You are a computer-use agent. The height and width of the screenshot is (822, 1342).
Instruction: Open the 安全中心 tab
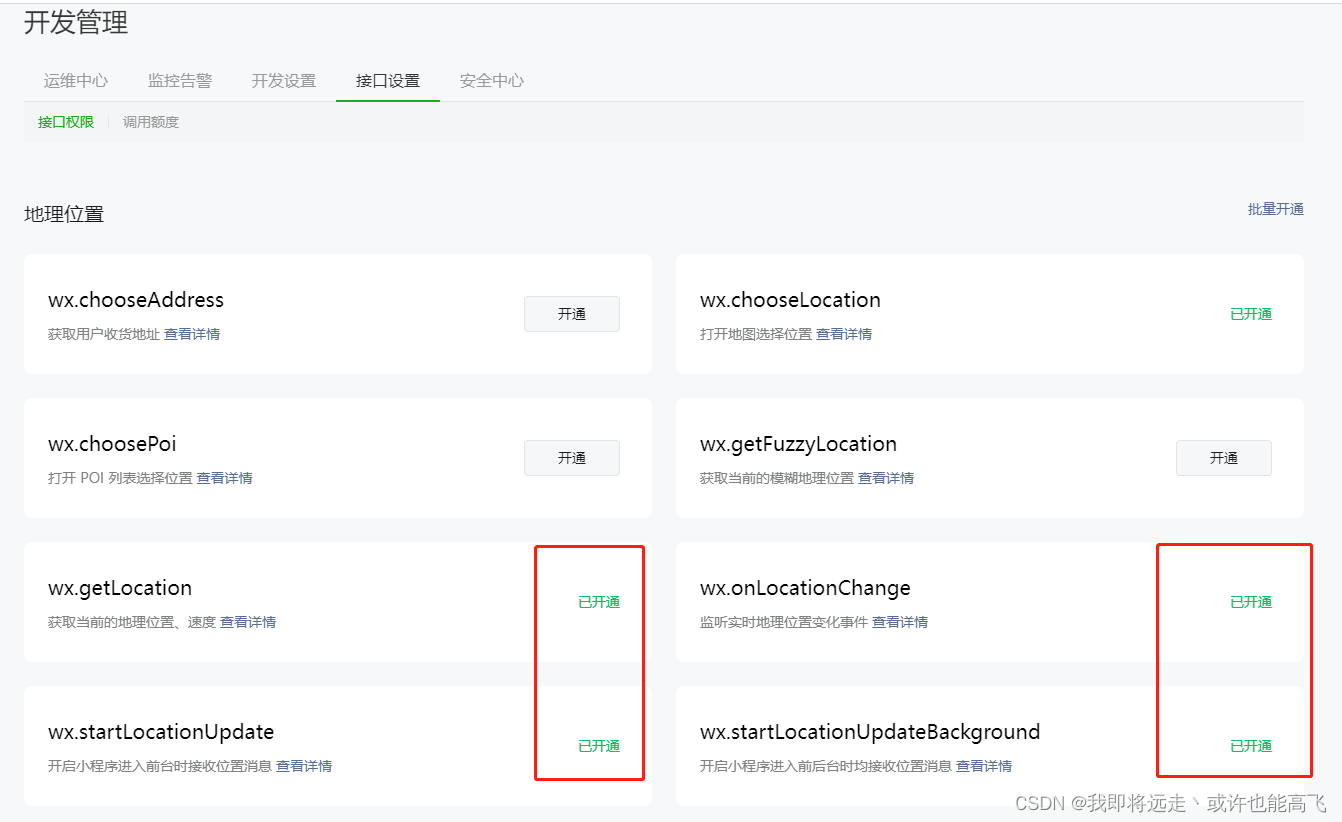point(491,81)
